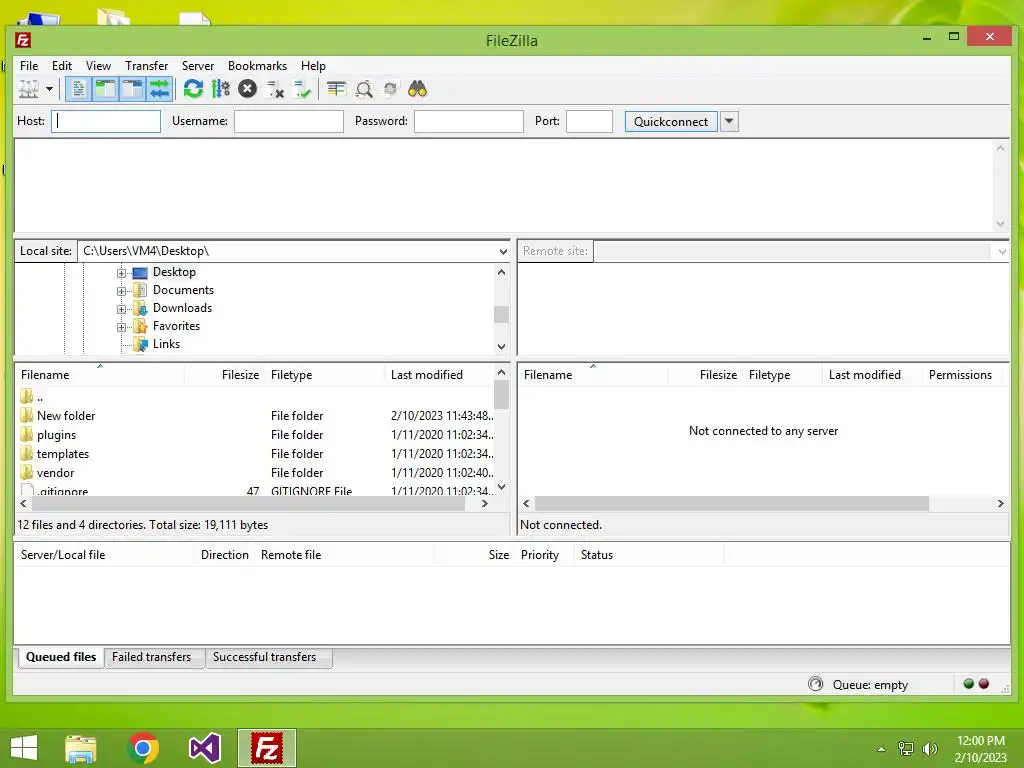Click the green activity LED indicator
Viewport: 1024px width, 768px height.
coord(968,684)
